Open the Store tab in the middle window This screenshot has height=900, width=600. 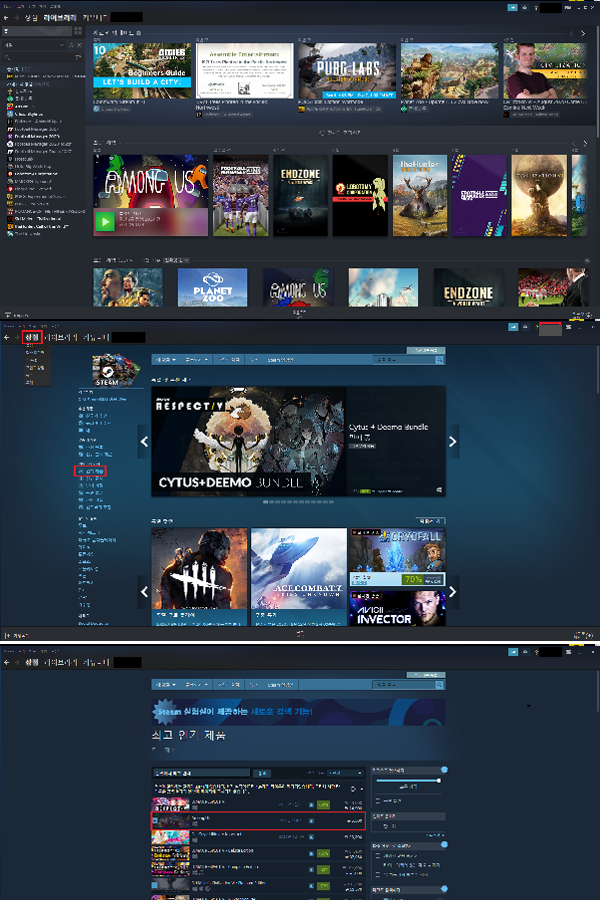coord(32,337)
